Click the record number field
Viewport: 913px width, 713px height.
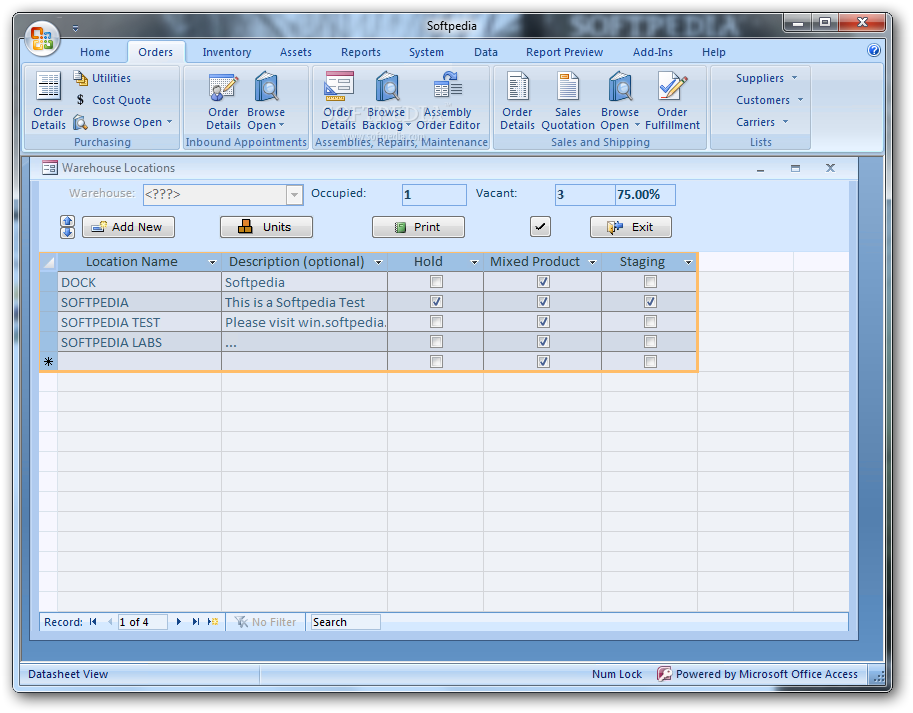[x=143, y=622]
